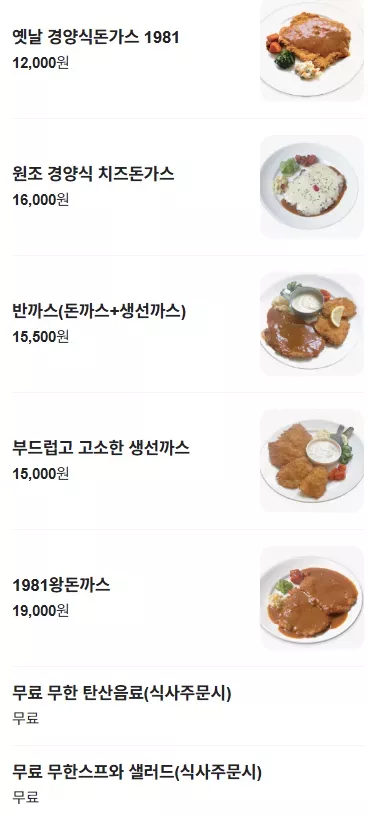Open the 원조 경양식 치즈돈가스 photo
Image resolution: width=368 pixels, height=816 pixels.
(312, 187)
